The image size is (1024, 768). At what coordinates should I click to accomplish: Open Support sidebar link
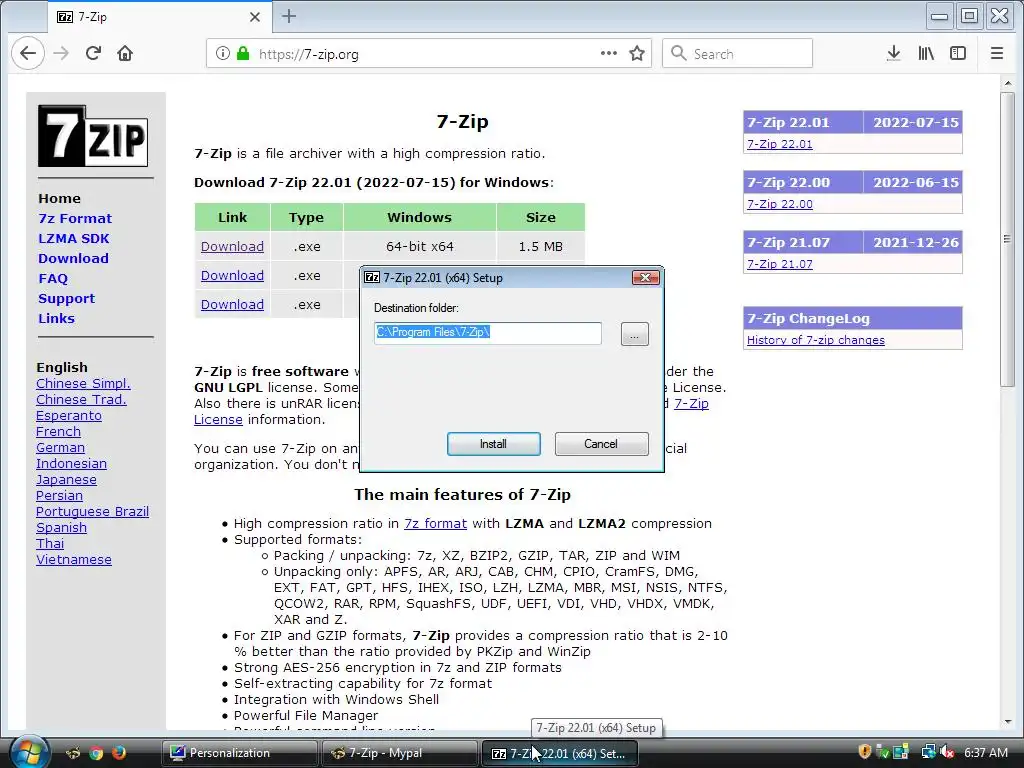(x=67, y=298)
